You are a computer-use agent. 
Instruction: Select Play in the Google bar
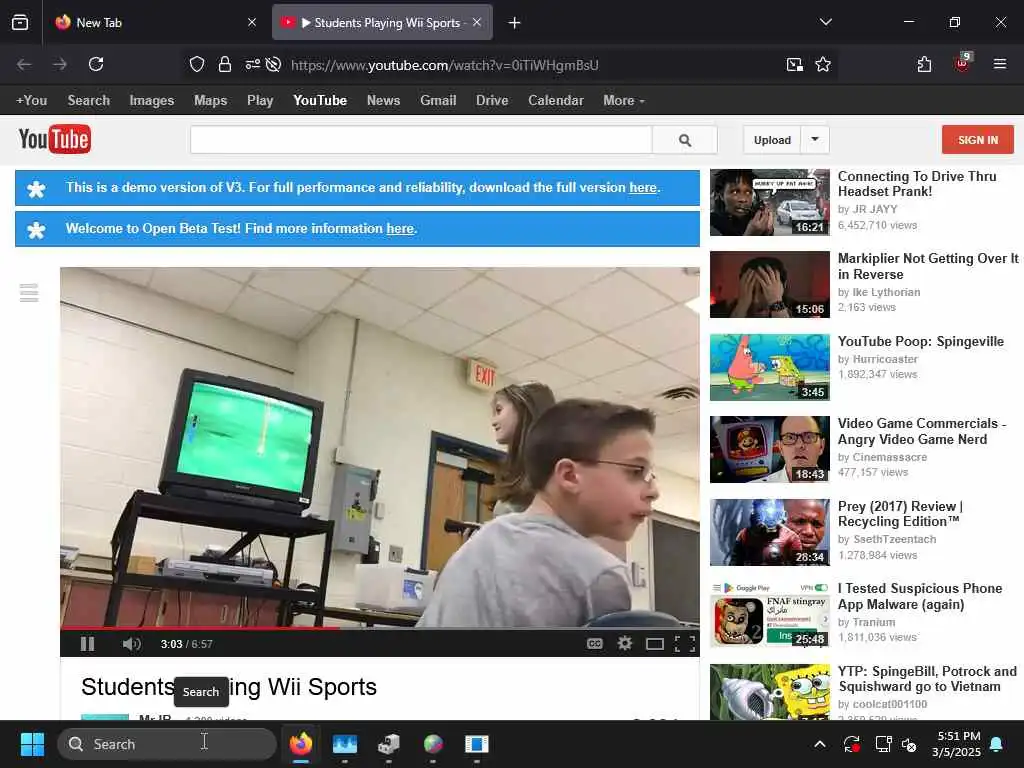tap(260, 101)
